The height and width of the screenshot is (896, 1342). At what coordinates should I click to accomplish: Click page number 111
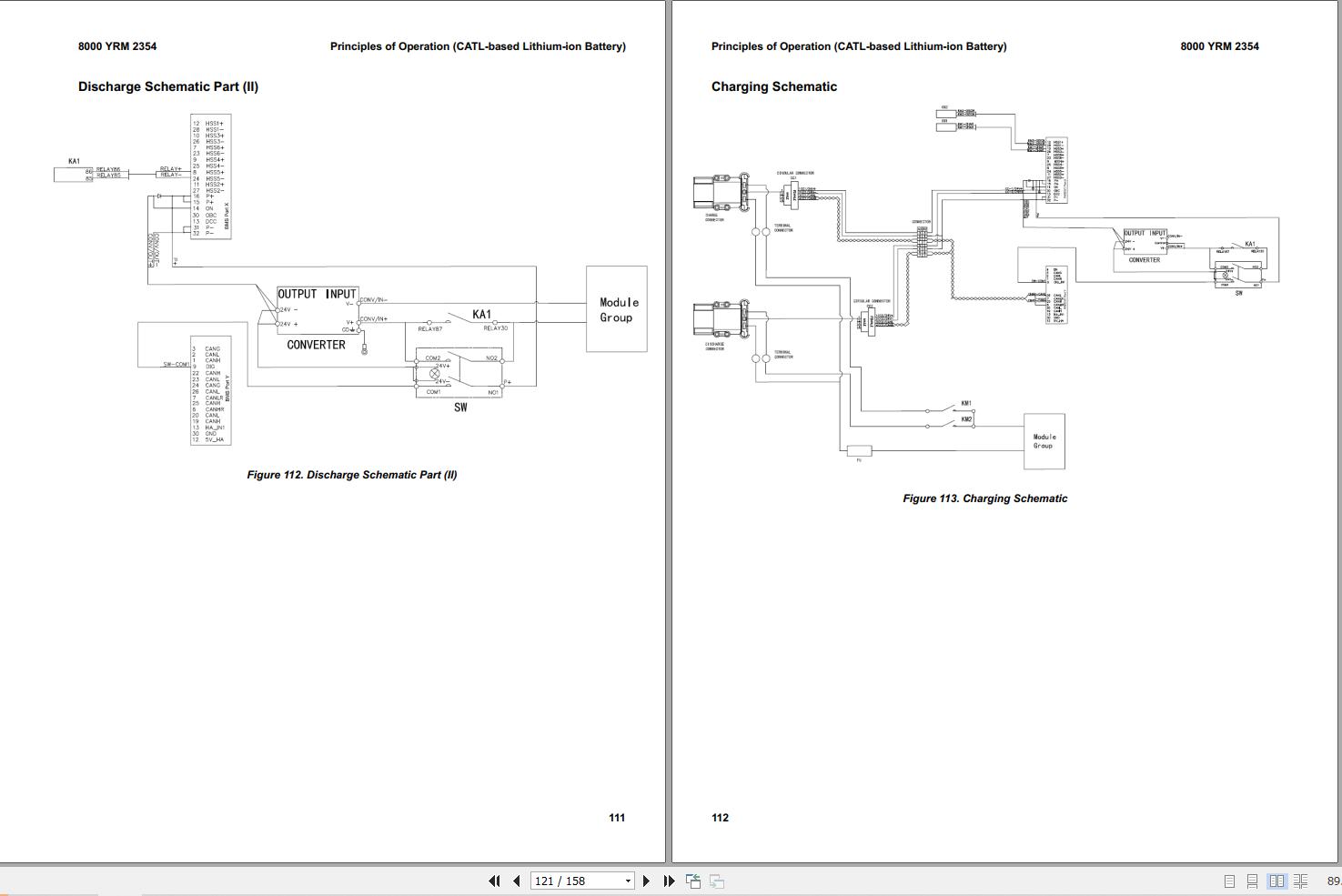pyautogui.click(x=617, y=818)
